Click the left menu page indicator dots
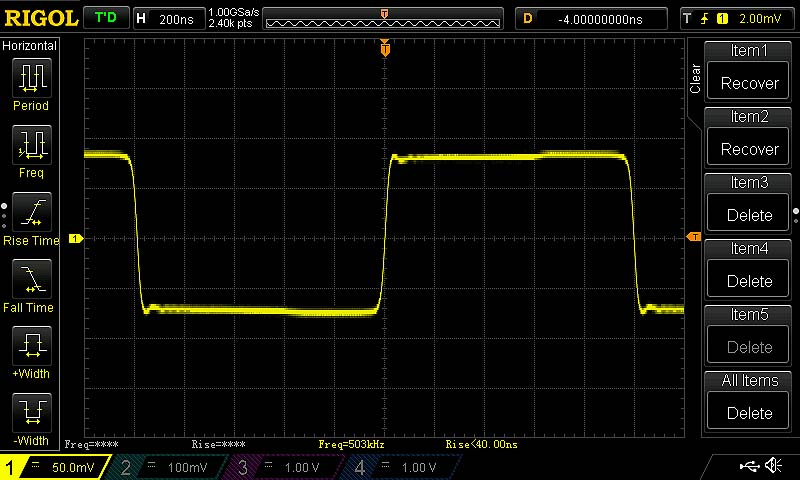The image size is (800, 480). [4, 216]
